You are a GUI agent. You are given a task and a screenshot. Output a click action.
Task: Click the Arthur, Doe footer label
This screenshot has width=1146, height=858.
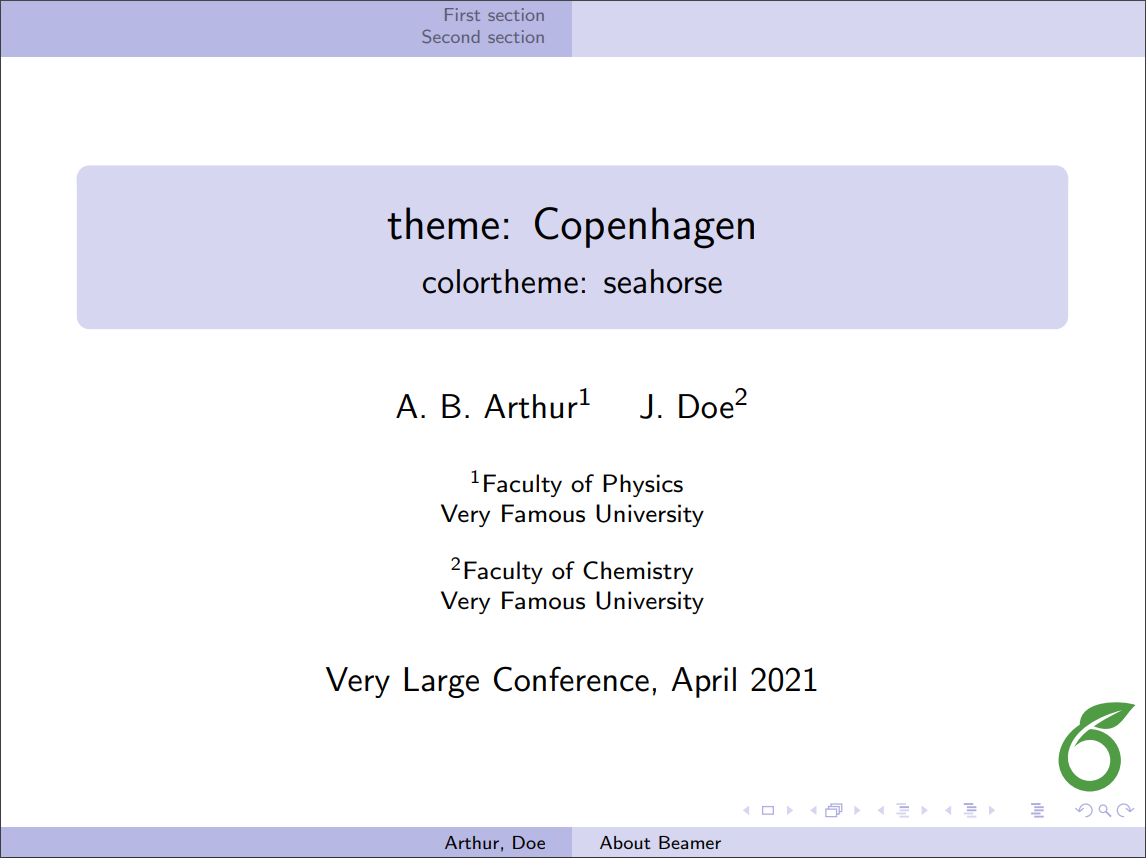coord(497,843)
